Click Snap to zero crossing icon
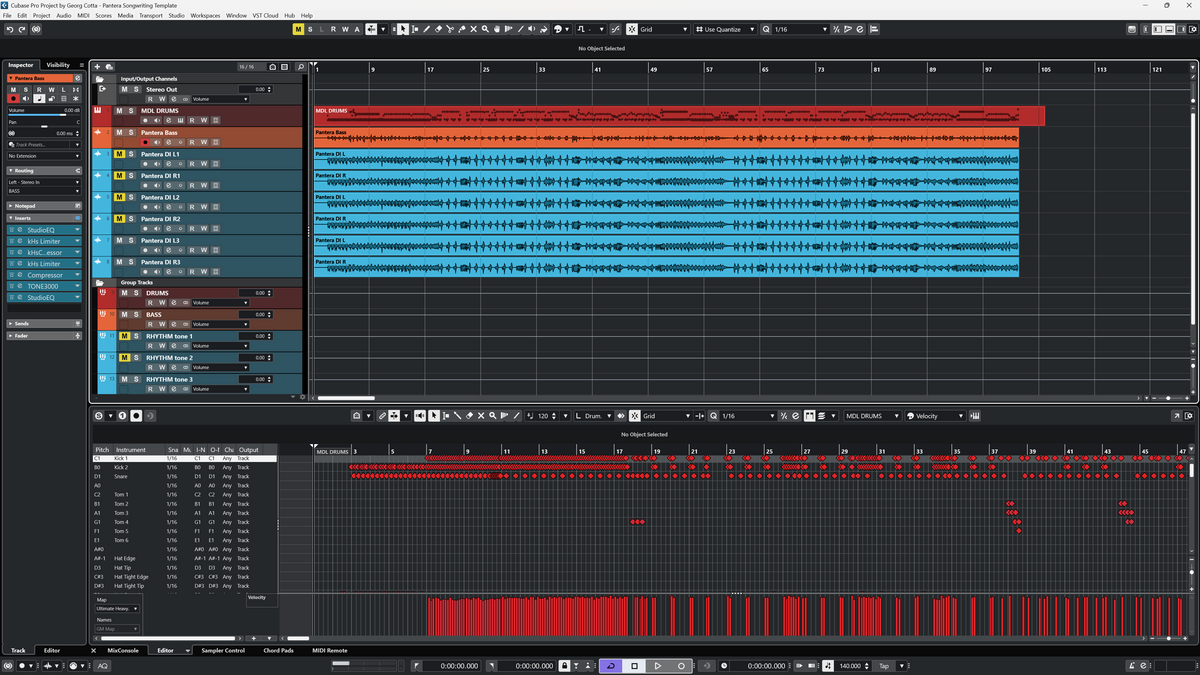 [615, 29]
